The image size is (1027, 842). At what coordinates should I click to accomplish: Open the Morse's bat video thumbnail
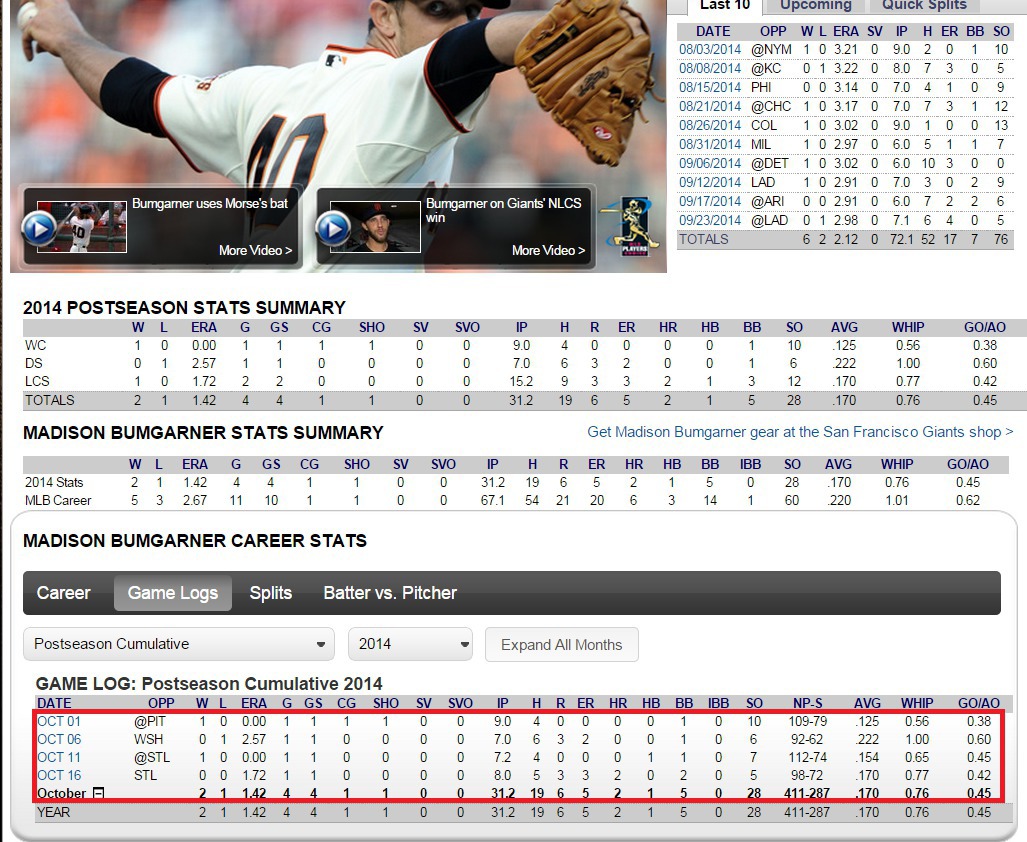82,227
